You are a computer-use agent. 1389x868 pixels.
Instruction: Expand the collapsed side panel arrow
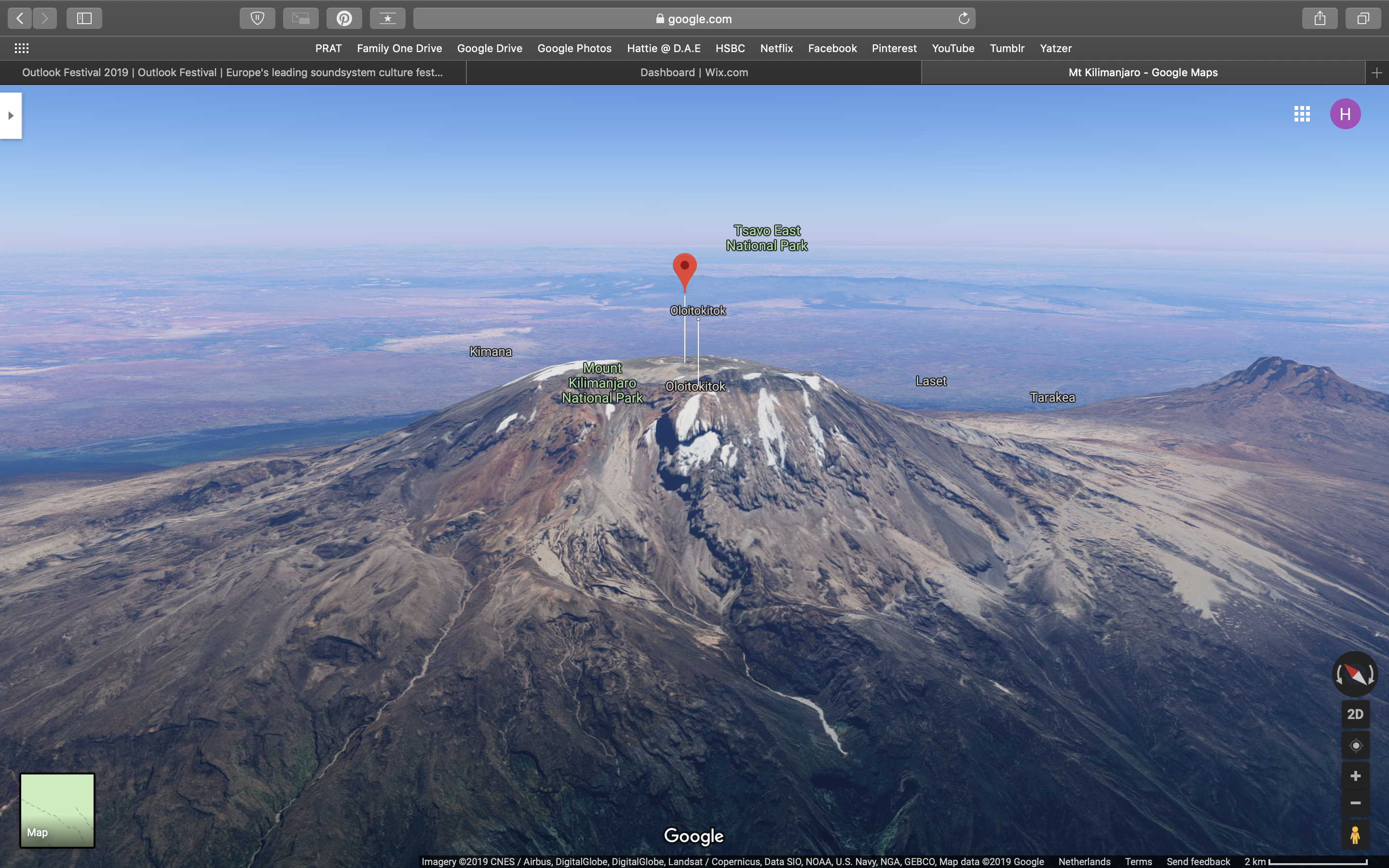pos(10,115)
